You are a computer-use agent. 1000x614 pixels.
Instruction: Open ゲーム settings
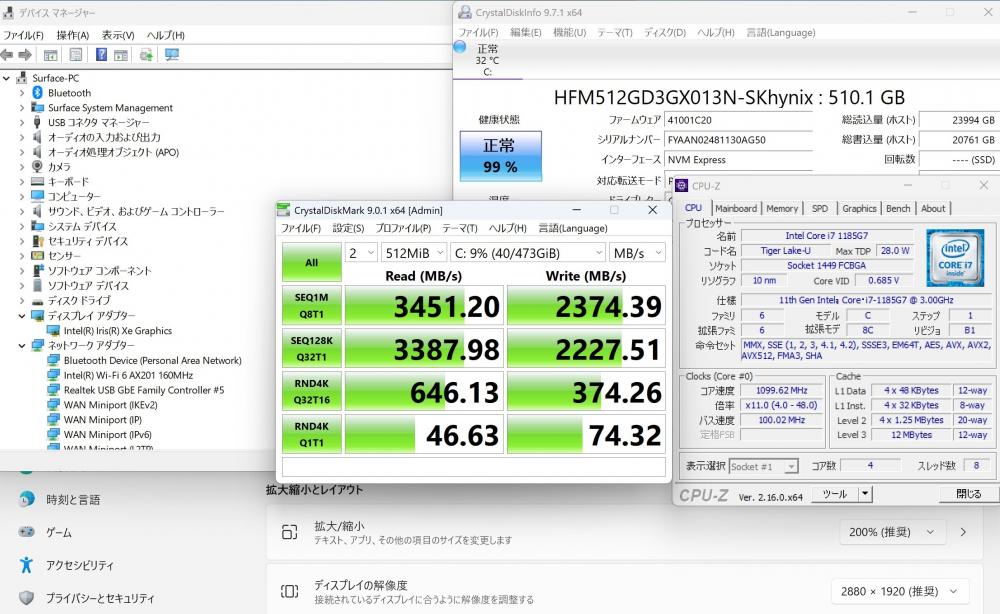(x=59, y=532)
